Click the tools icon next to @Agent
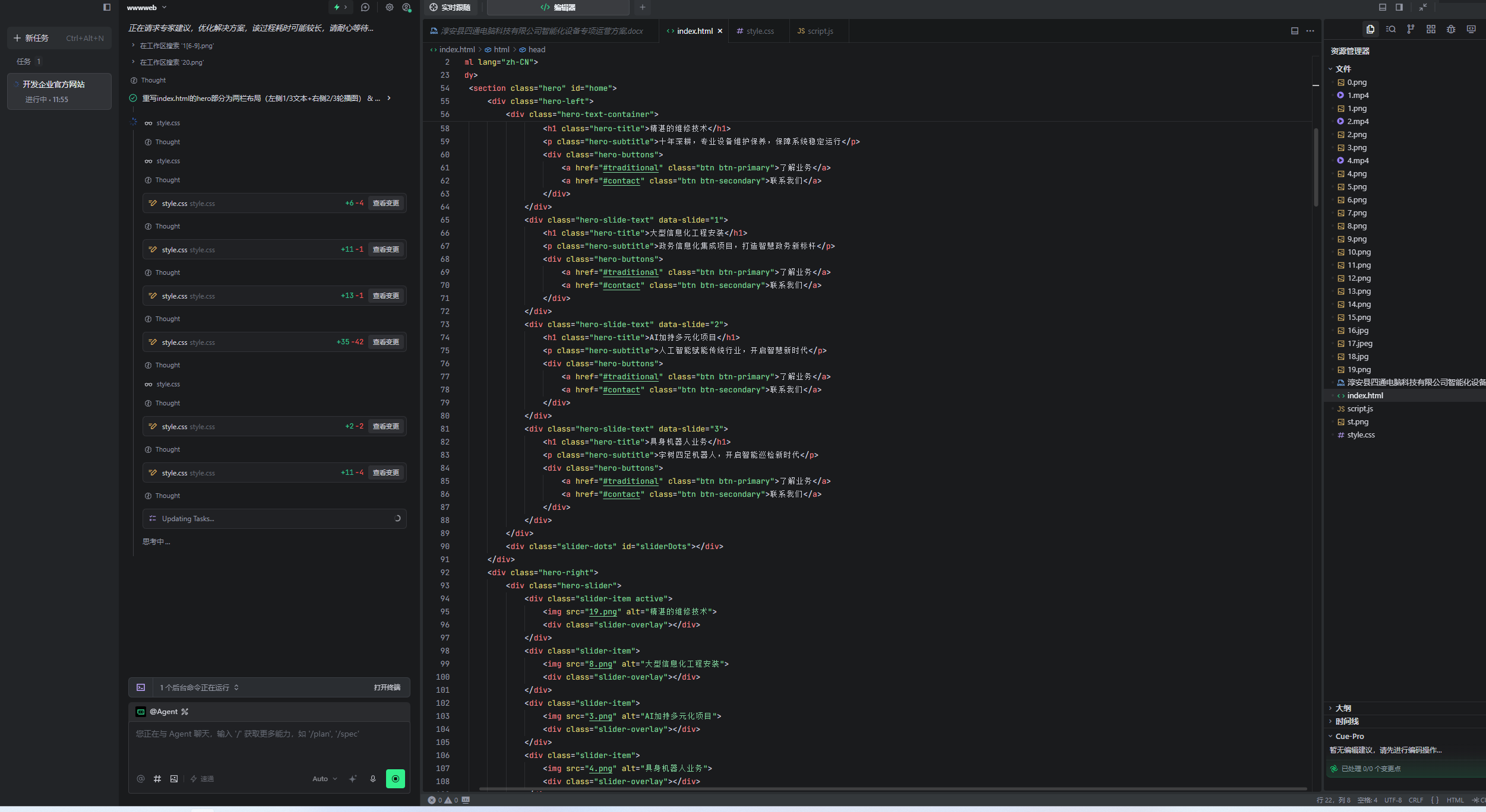1486x812 pixels. point(185,712)
